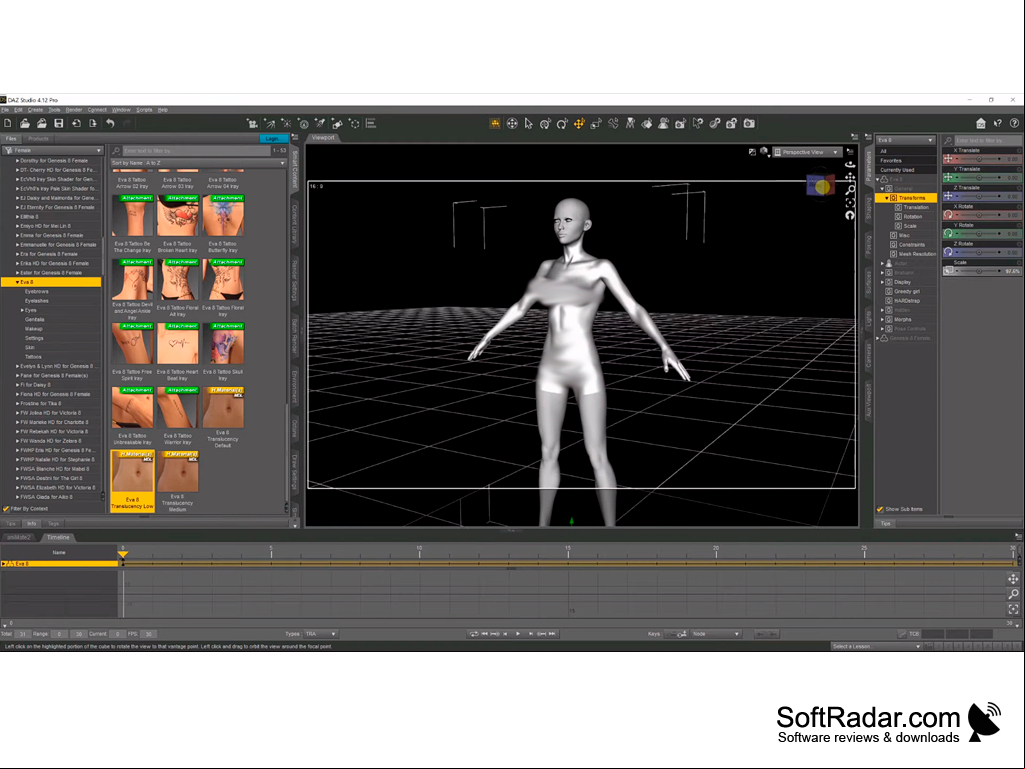Screen dimensions: 1025x769
Task: Open the File menu
Action: click(x=5, y=110)
